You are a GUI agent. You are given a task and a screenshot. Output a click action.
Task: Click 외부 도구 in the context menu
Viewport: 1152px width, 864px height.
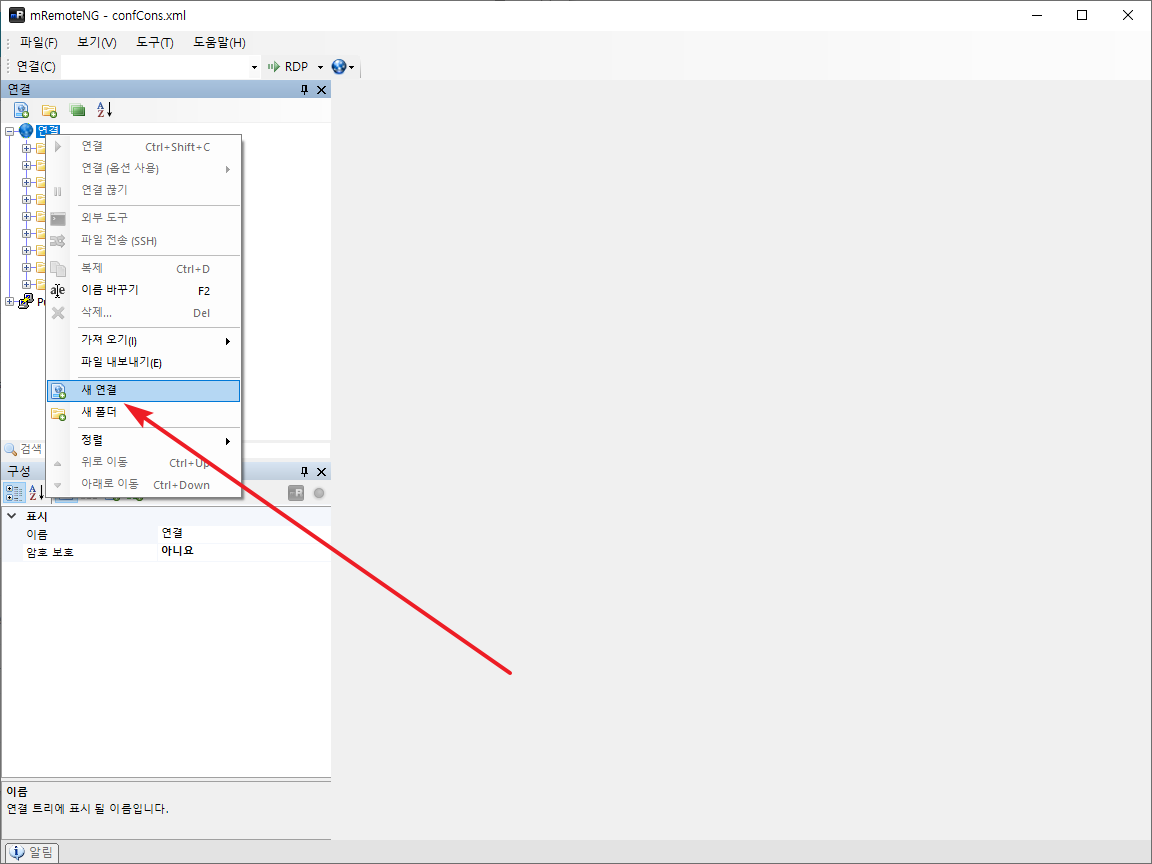click(x=143, y=218)
